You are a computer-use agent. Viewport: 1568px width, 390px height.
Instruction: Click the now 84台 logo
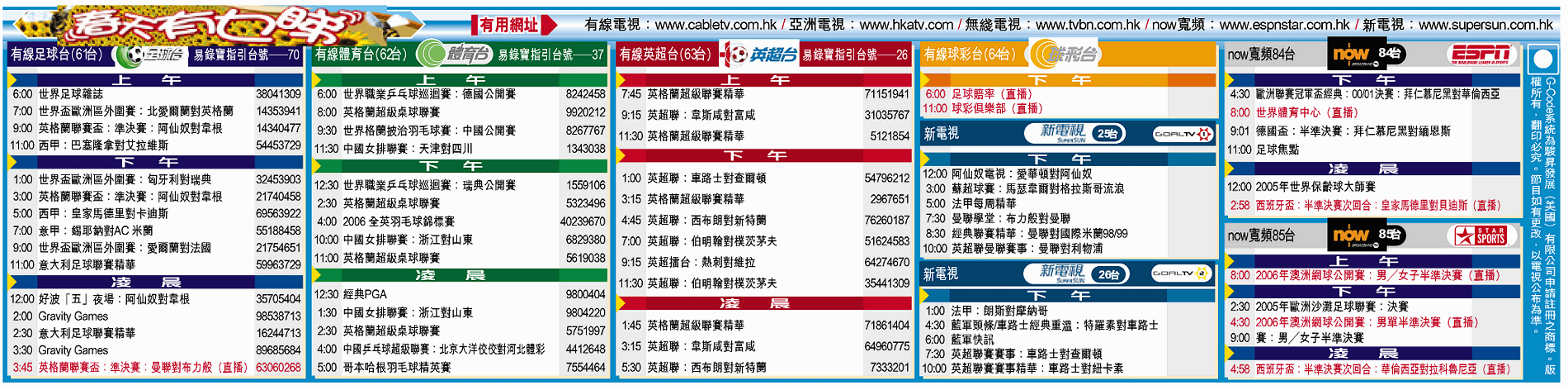pyautogui.click(x=1366, y=54)
